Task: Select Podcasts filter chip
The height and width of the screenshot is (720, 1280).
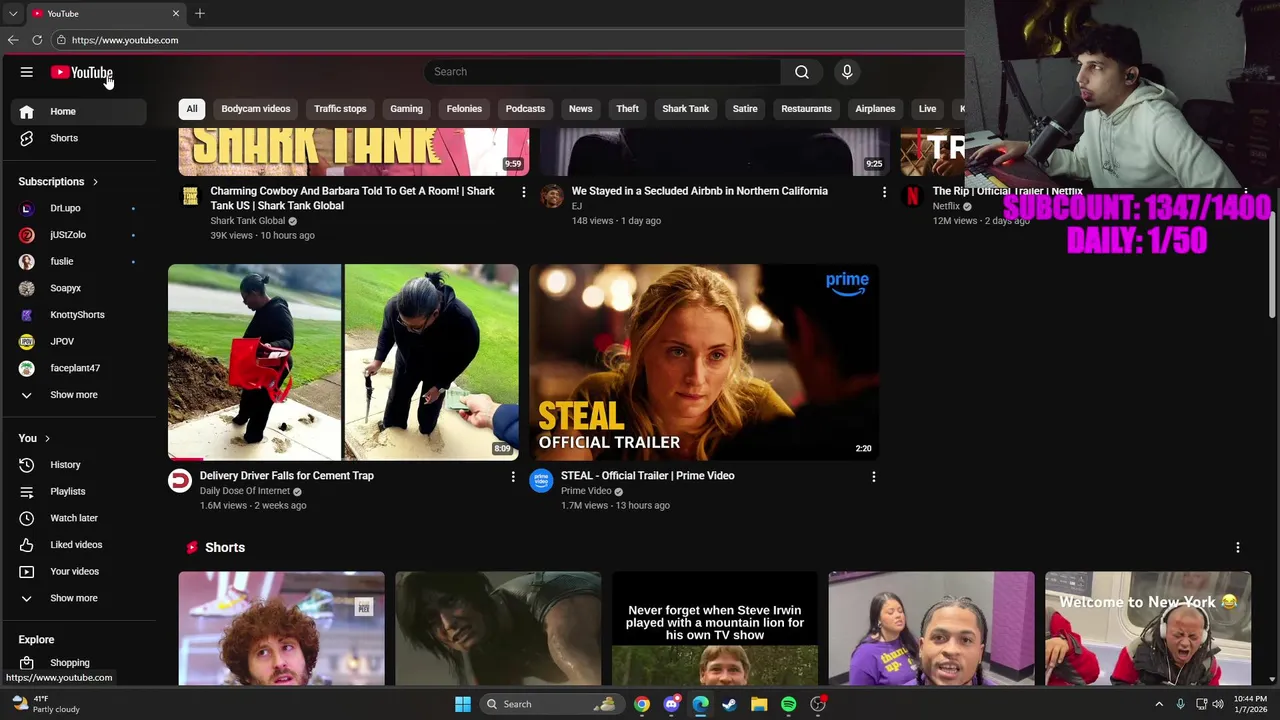Action: 525,109
